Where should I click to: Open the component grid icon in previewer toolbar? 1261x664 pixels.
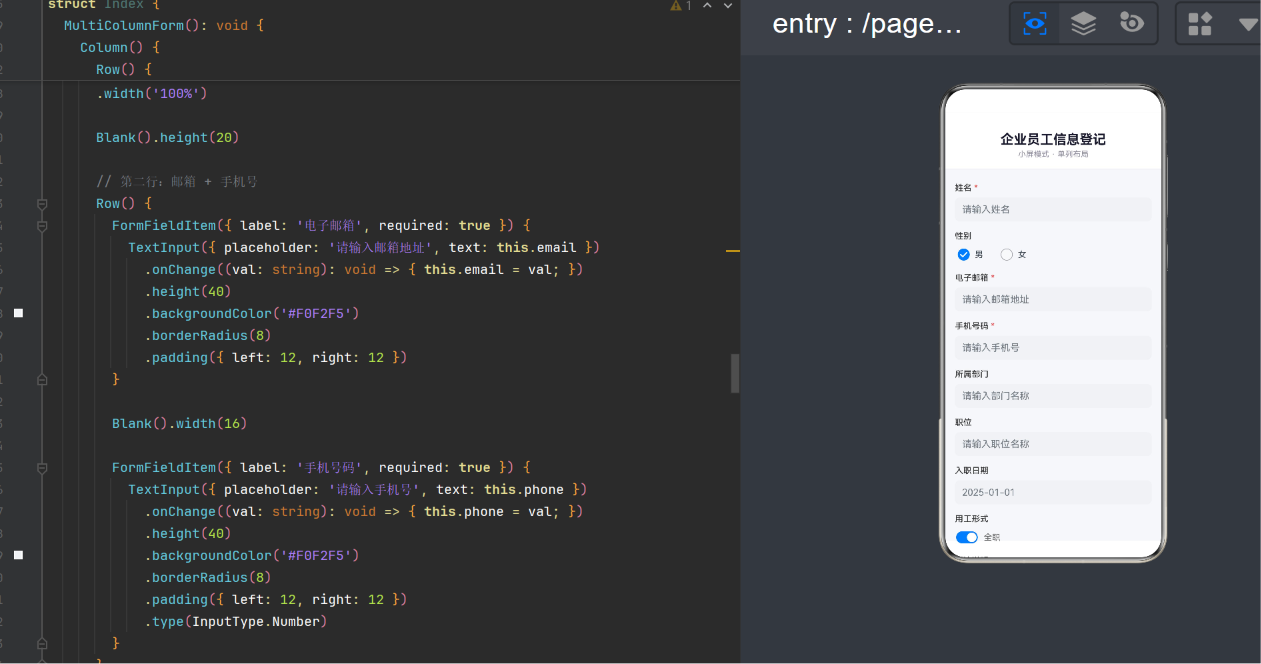point(1200,24)
